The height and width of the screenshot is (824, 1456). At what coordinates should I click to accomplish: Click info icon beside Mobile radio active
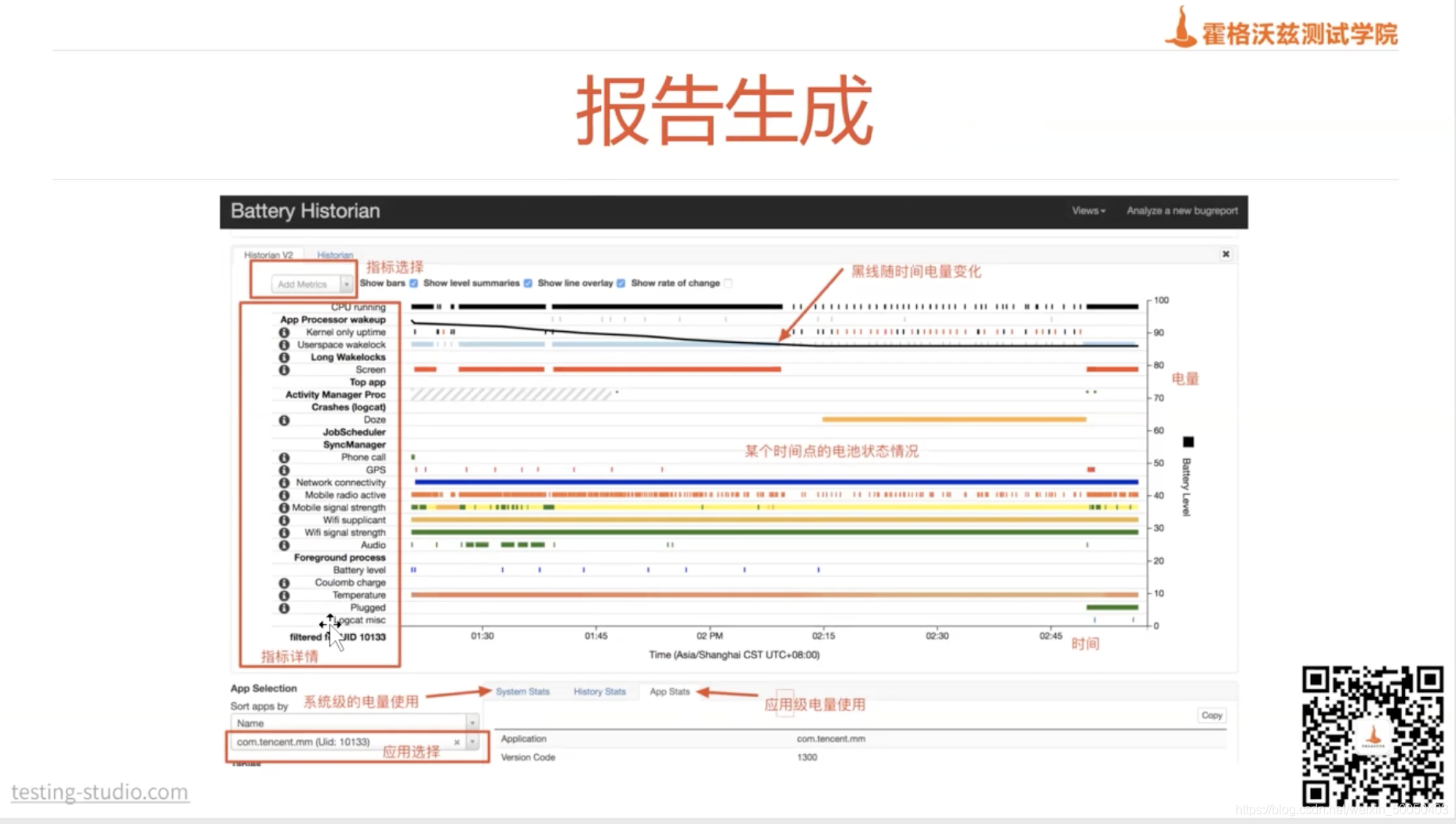[x=284, y=495]
